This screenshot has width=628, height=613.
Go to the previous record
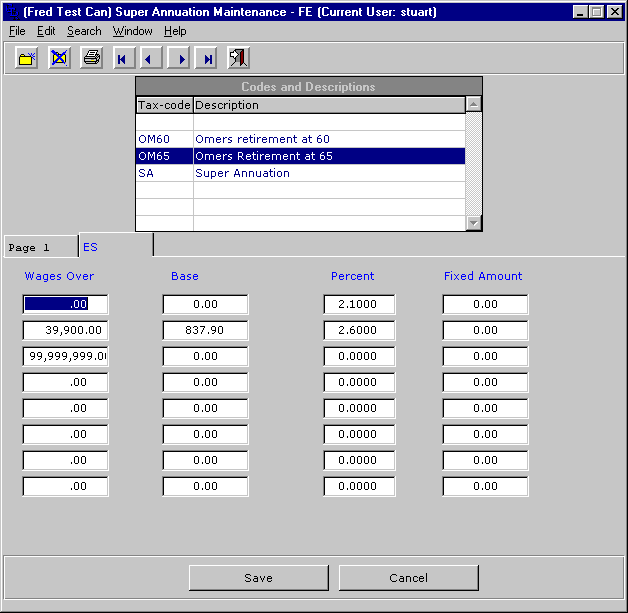150,59
